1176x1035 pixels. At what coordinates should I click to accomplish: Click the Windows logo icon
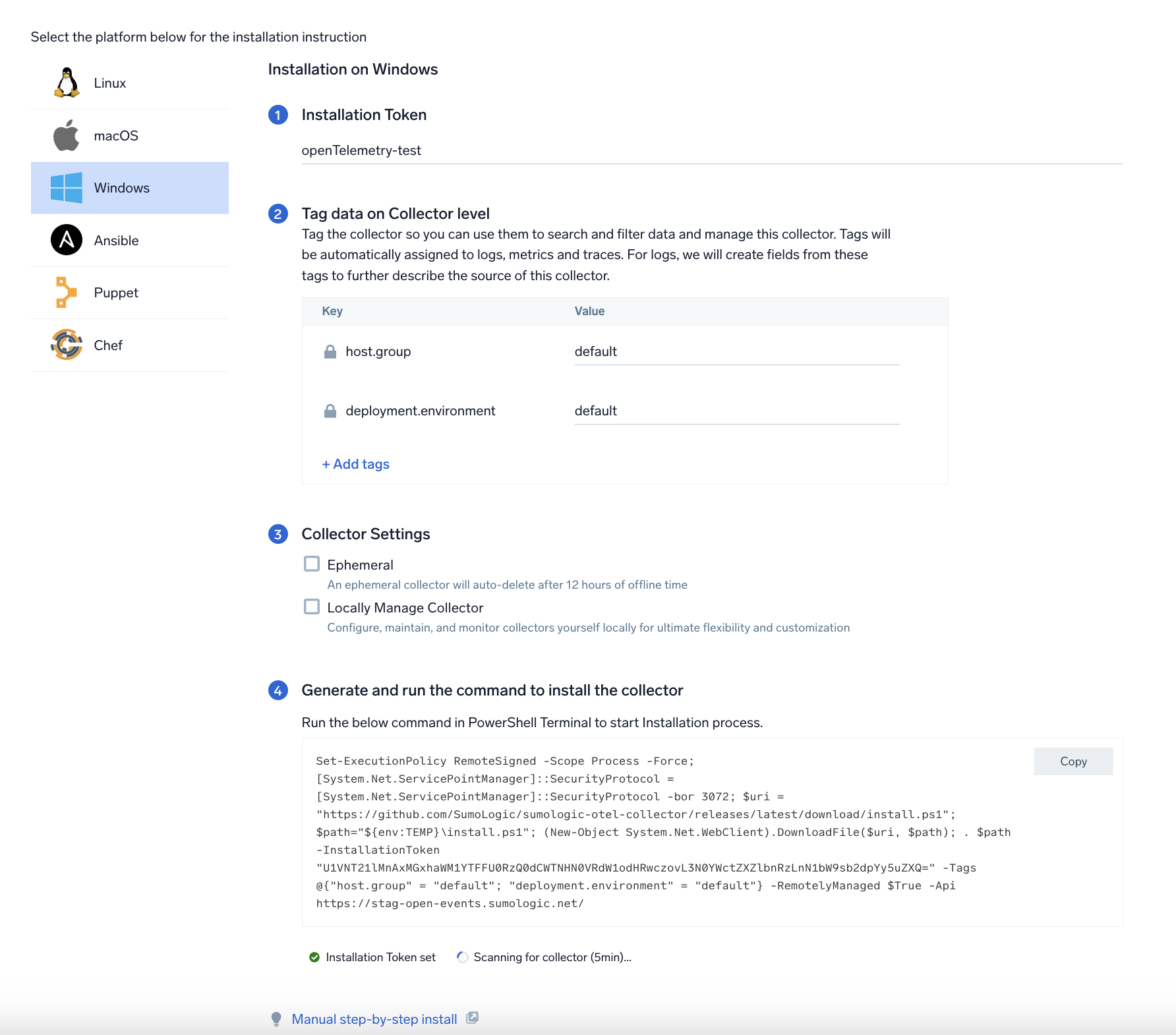(67, 188)
